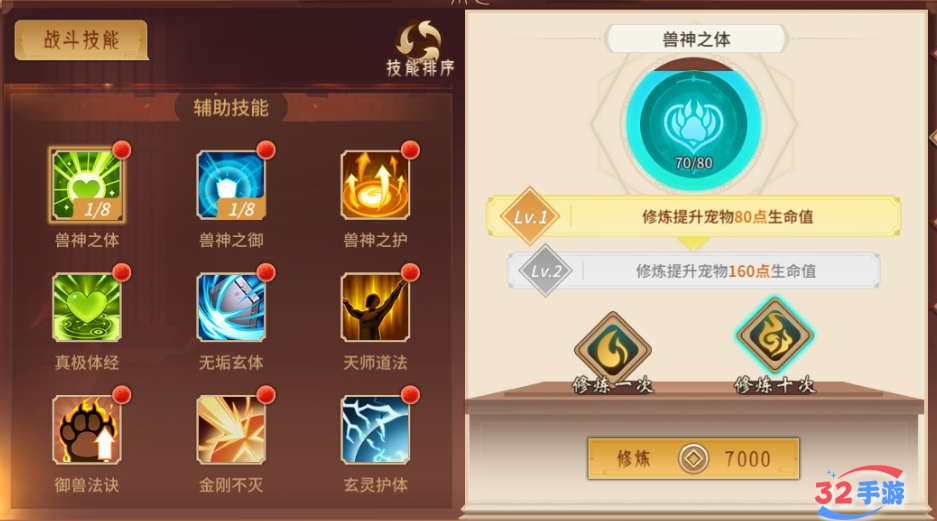Image resolution: width=937 pixels, height=521 pixels.
Task: Click the 兽神之体 title banner
Action: [x=696, y=39]
